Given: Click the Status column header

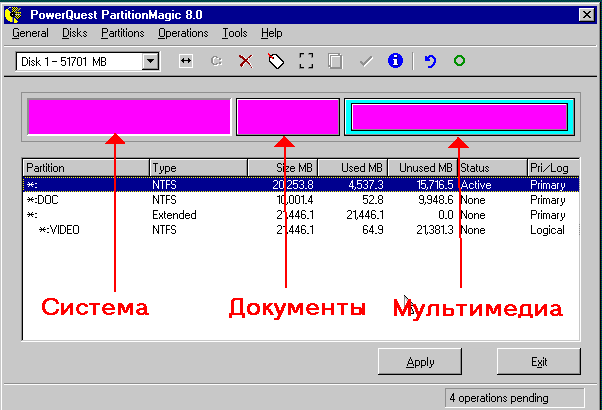Looking at the screenshot, I should (492, 168).
